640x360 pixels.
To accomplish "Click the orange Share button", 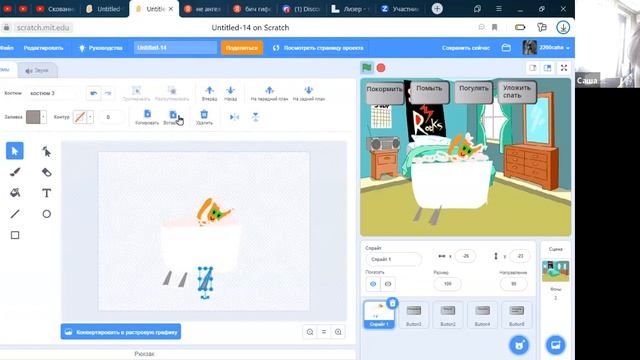I will click(242, 48).
